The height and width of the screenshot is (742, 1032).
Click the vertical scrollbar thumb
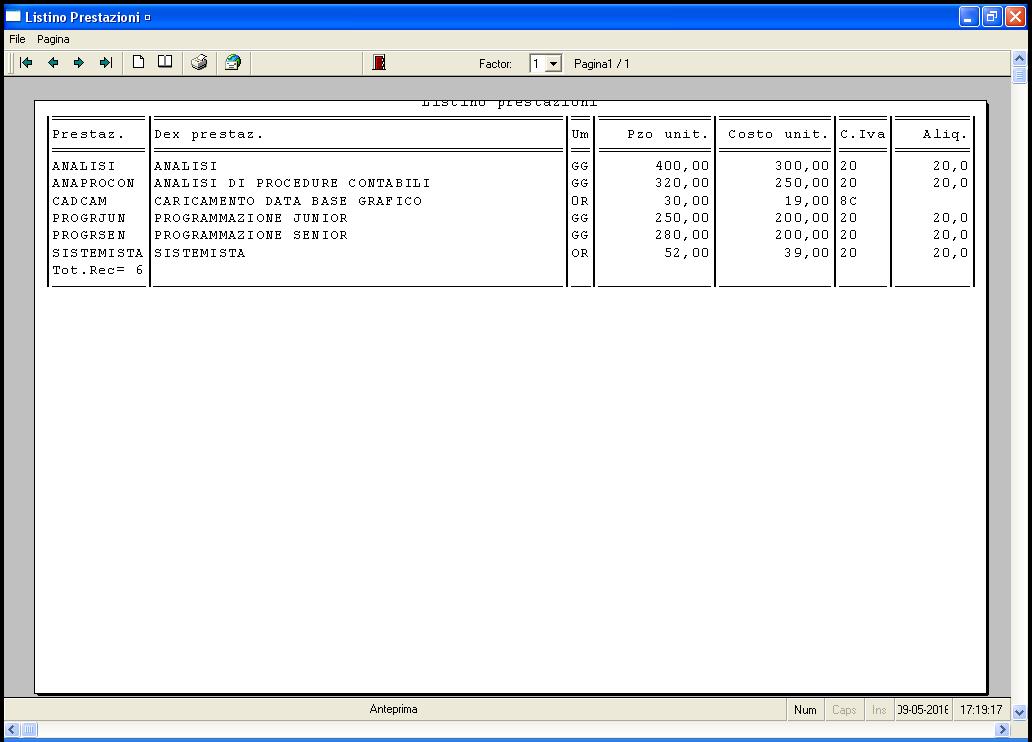tap(1019, 75)
